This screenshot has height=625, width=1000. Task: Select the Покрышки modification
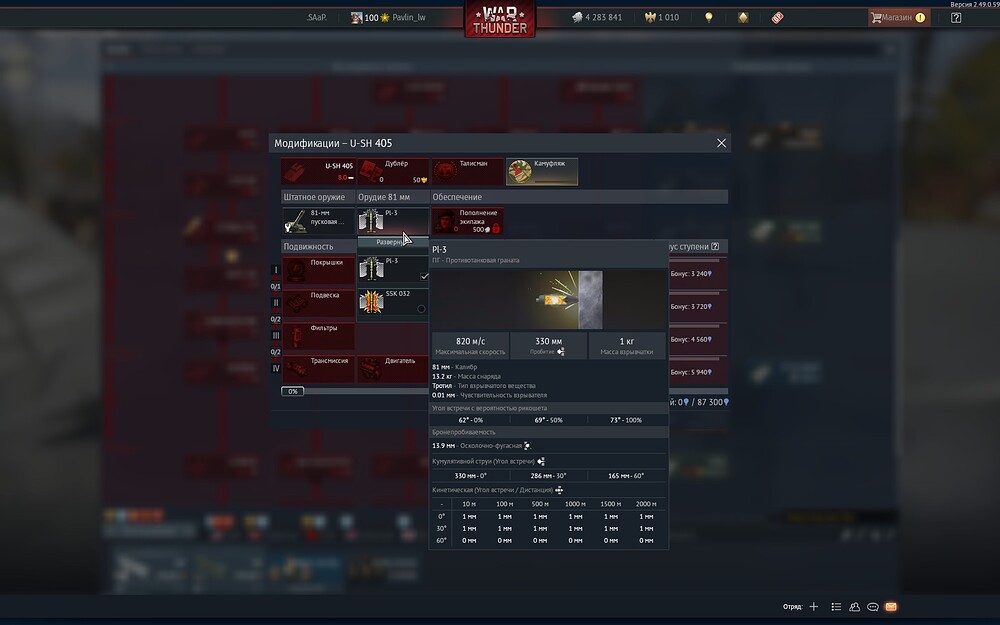pyautogui.click(x=318, y=270)
